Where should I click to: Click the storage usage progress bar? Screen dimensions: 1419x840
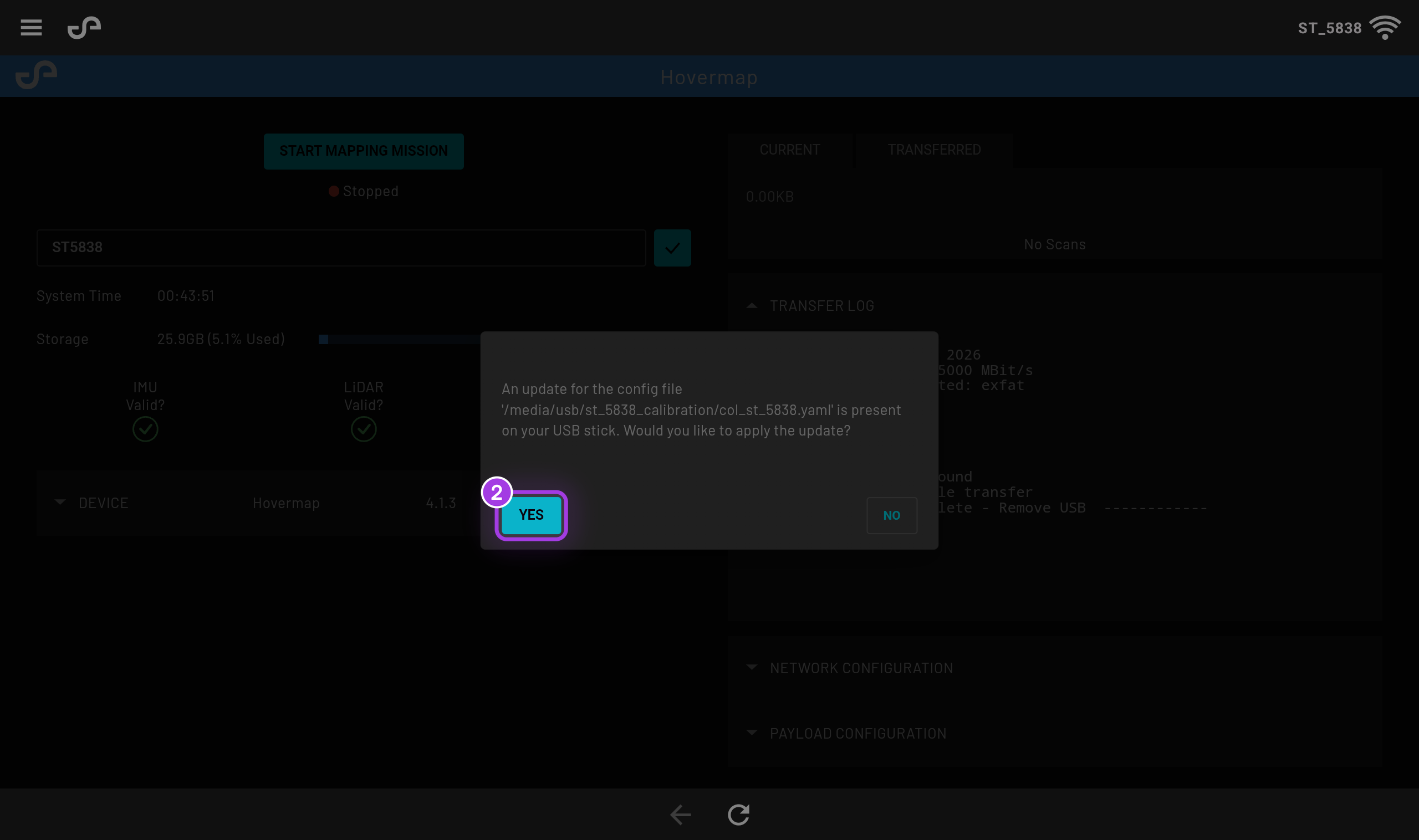click(400, 340)
